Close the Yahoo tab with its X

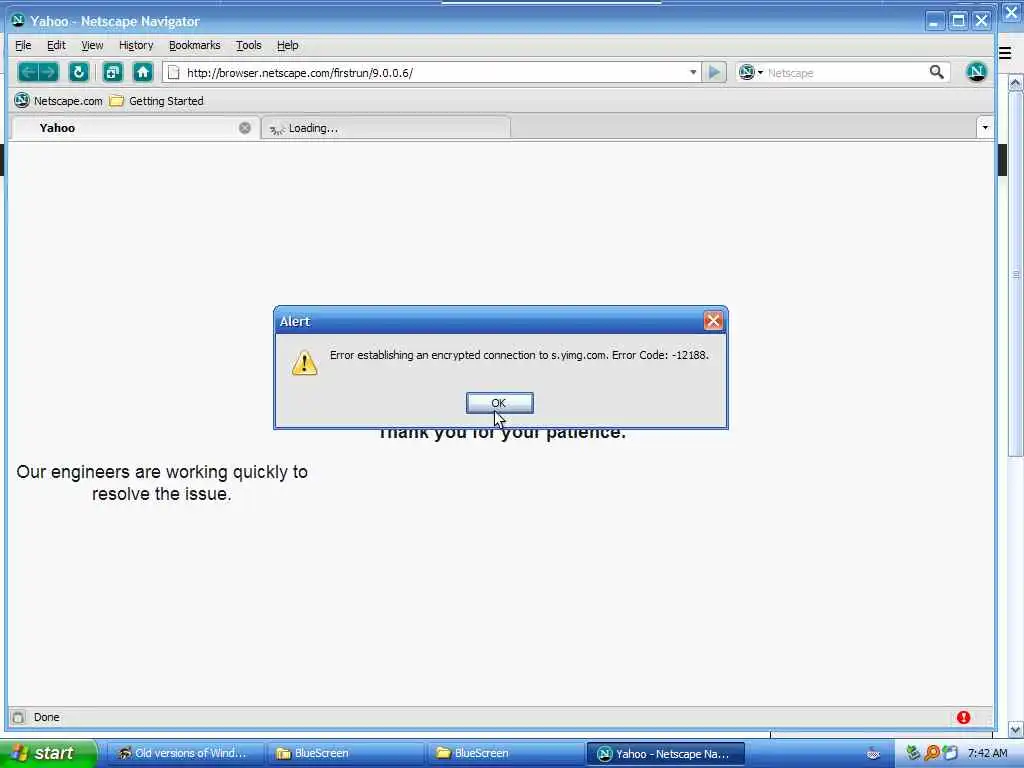point(245,128)
